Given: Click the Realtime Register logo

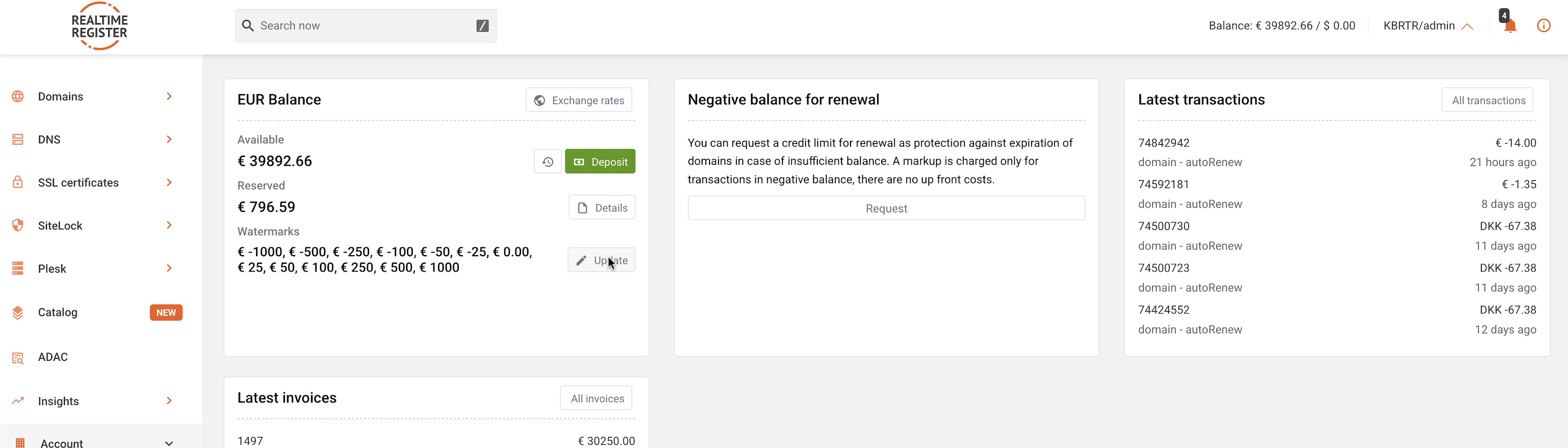Looking at the screenshot, I should coord(100,26).
